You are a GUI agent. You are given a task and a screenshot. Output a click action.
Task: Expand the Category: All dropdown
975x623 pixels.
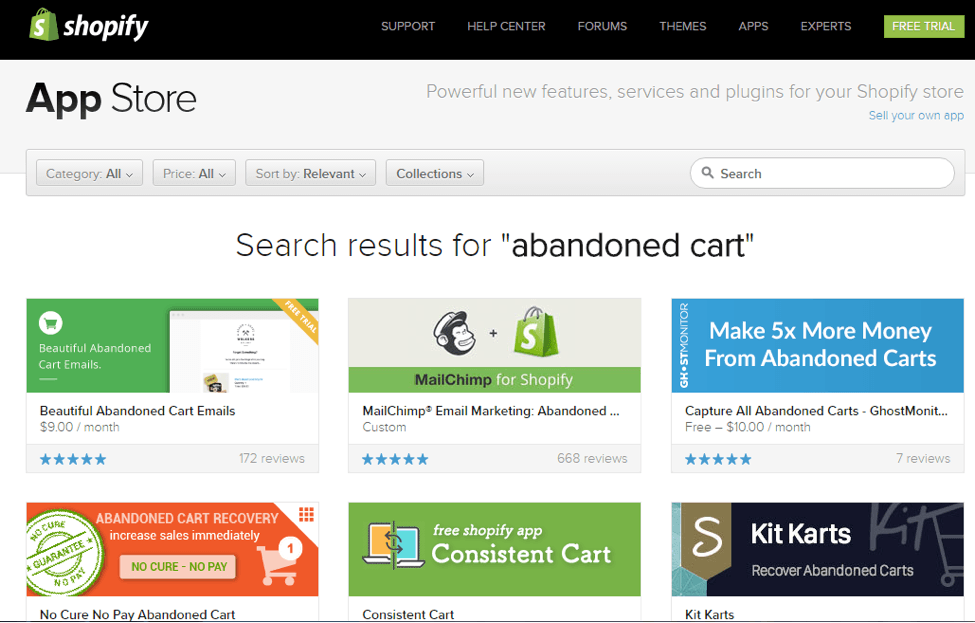[89, 173]
